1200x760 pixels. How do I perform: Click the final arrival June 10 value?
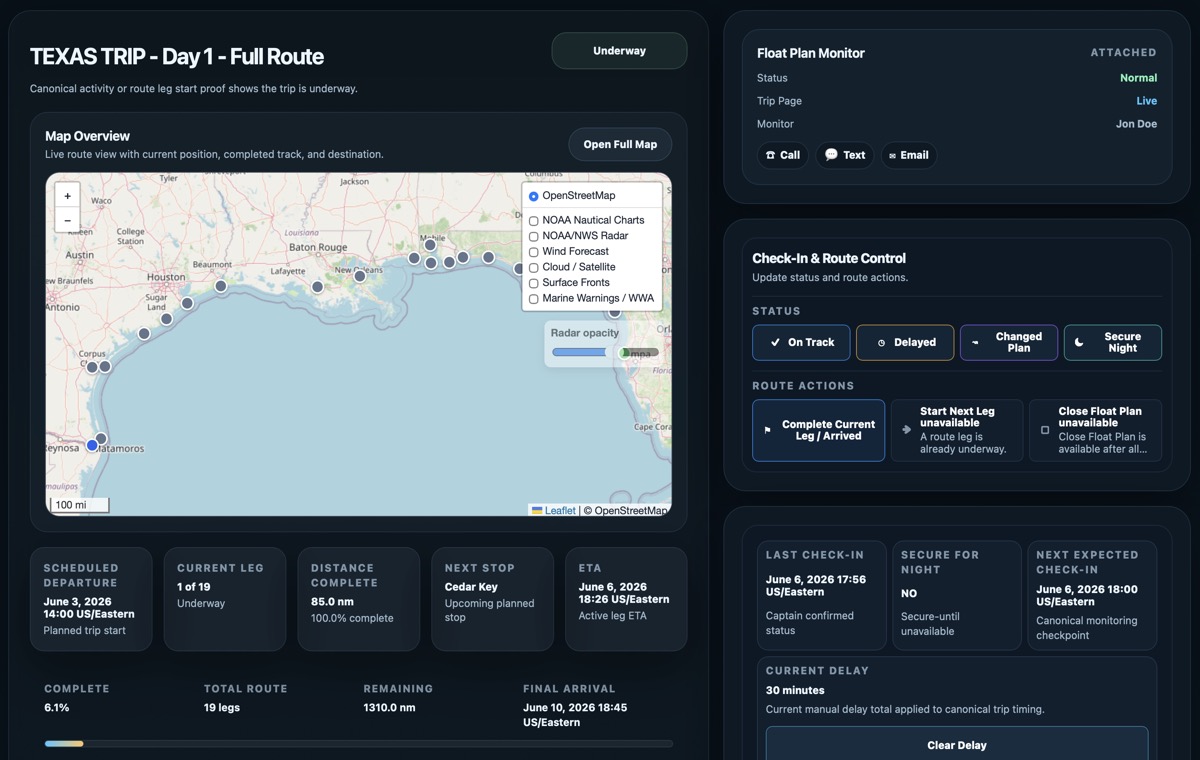click(575, 715)
